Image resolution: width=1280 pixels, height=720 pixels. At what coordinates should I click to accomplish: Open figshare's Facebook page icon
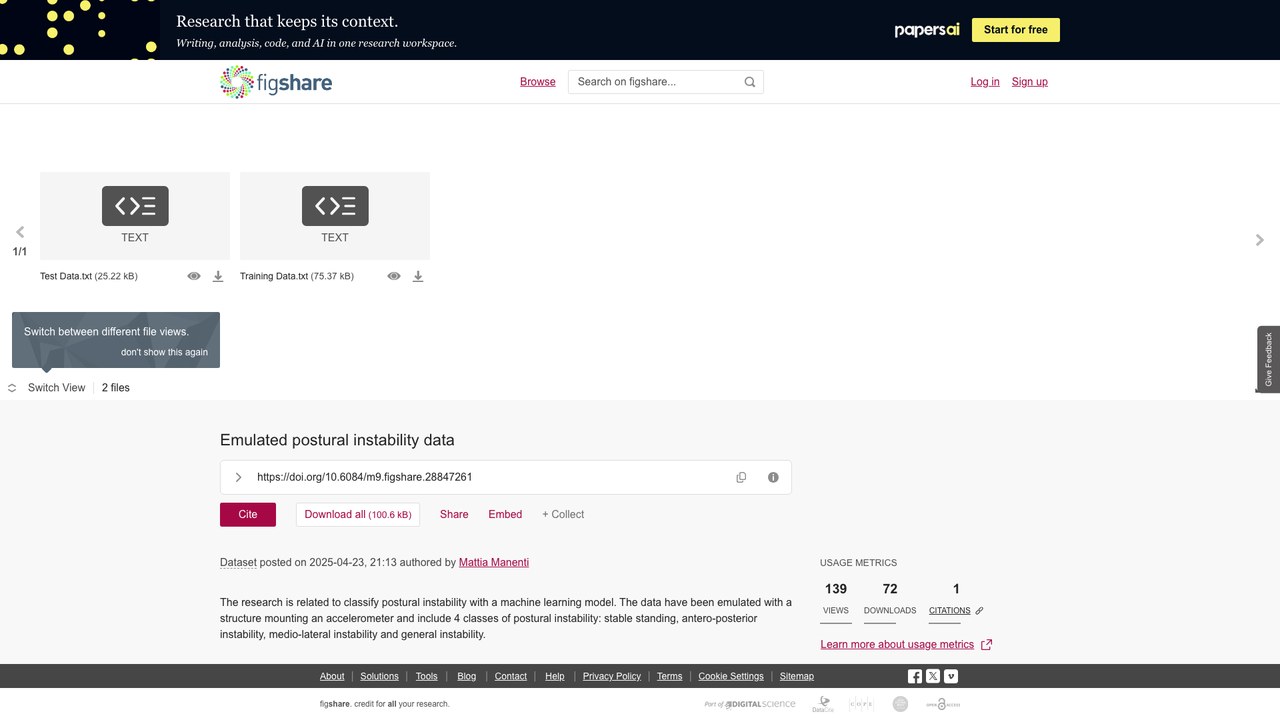click(915, 677)
